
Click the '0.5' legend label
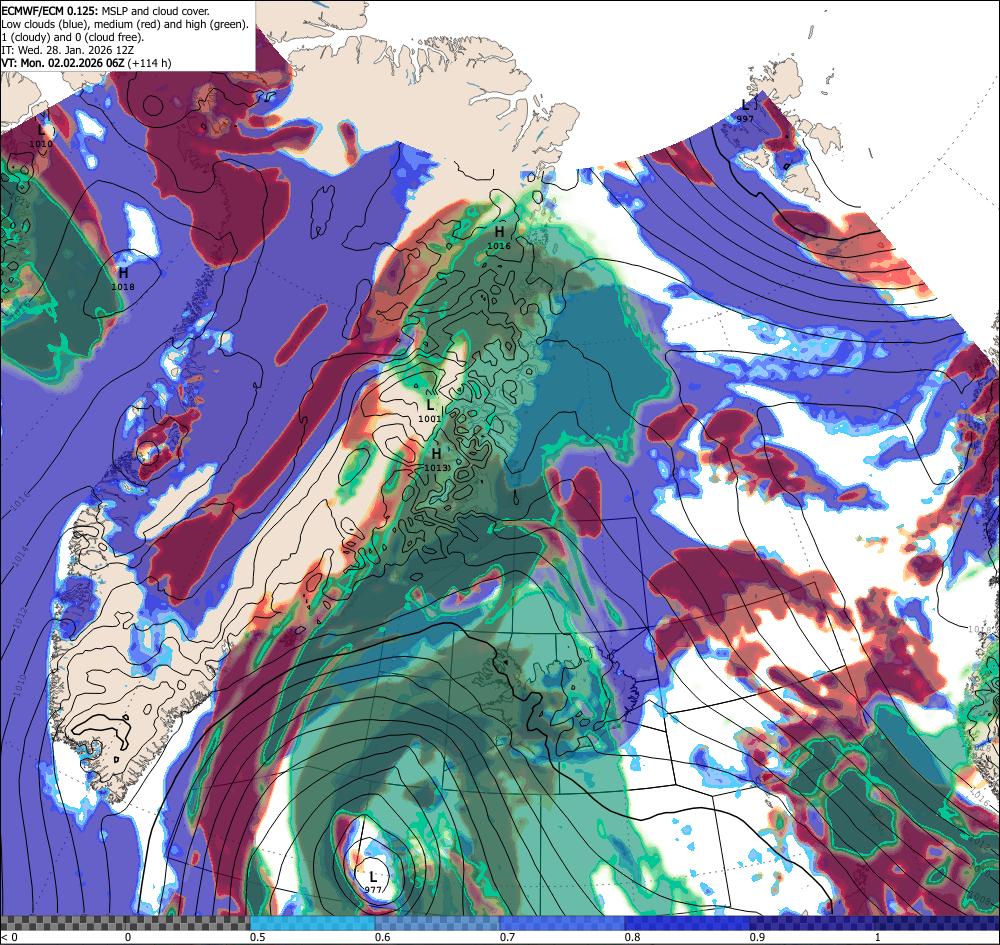click(257, 937)
